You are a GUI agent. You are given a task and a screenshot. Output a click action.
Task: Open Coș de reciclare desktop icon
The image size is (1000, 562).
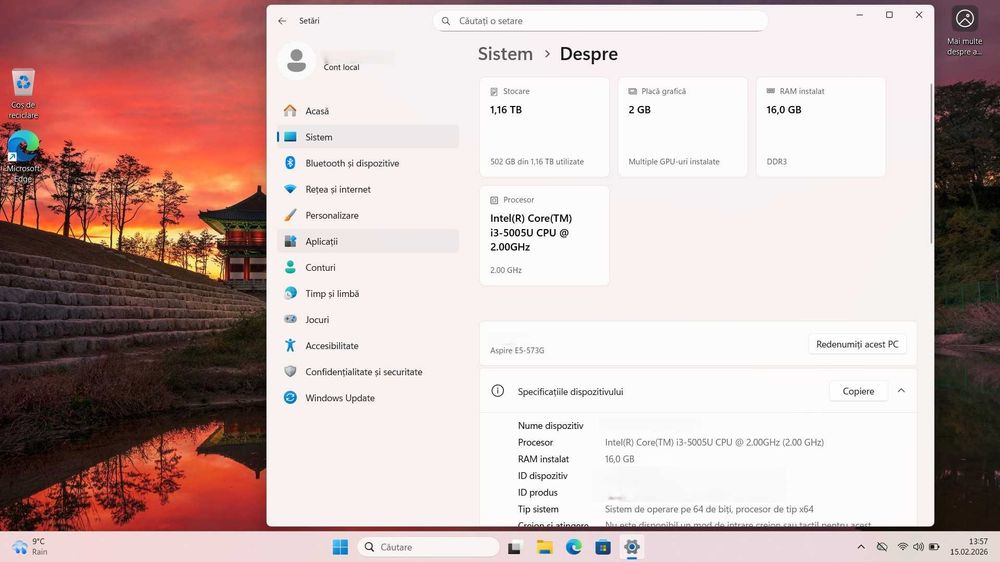click(24, 93)
